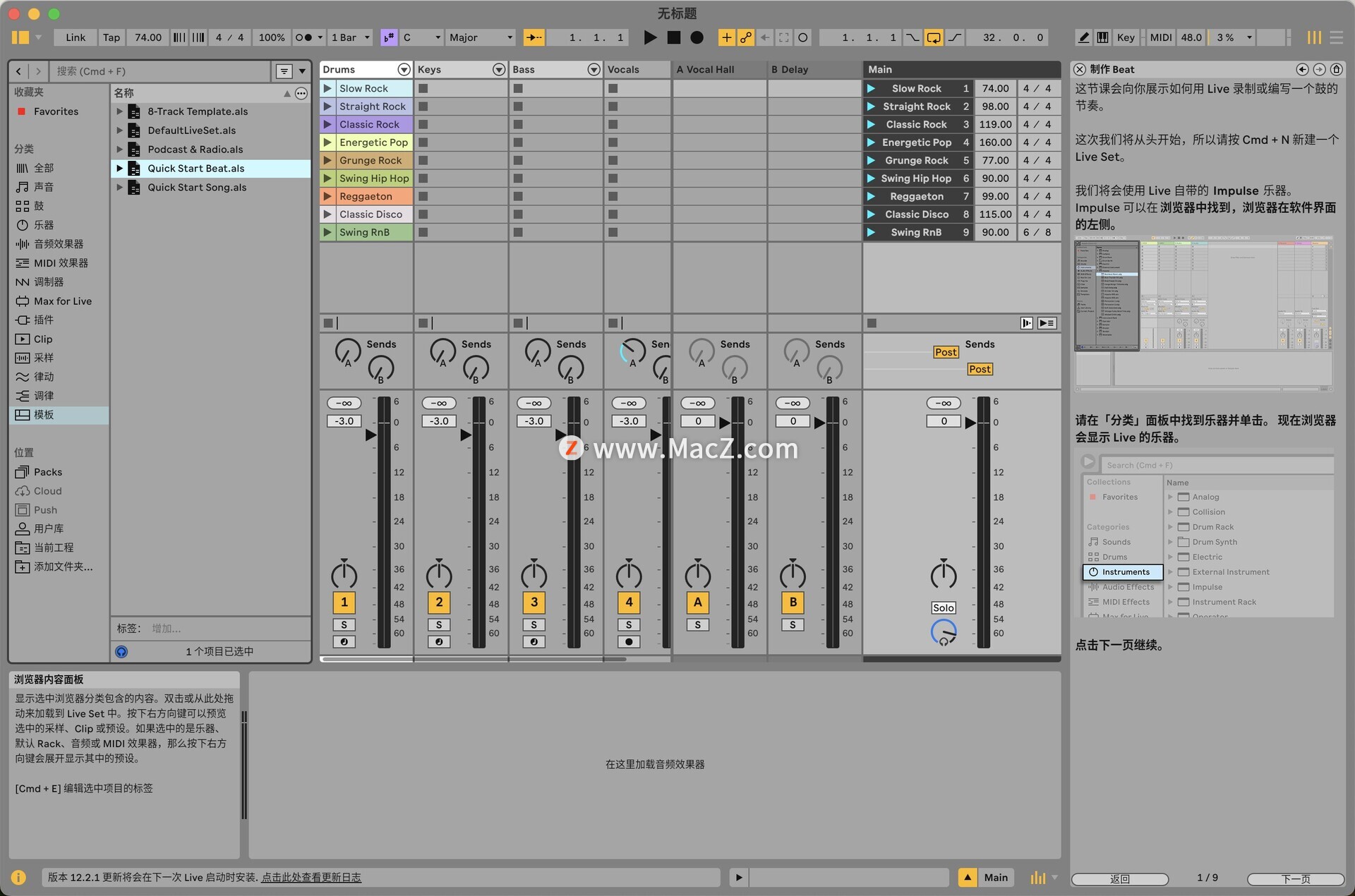Toggle the Loop switch icon
This screenshot has width=1355, height=896.
tap(933, 37)
